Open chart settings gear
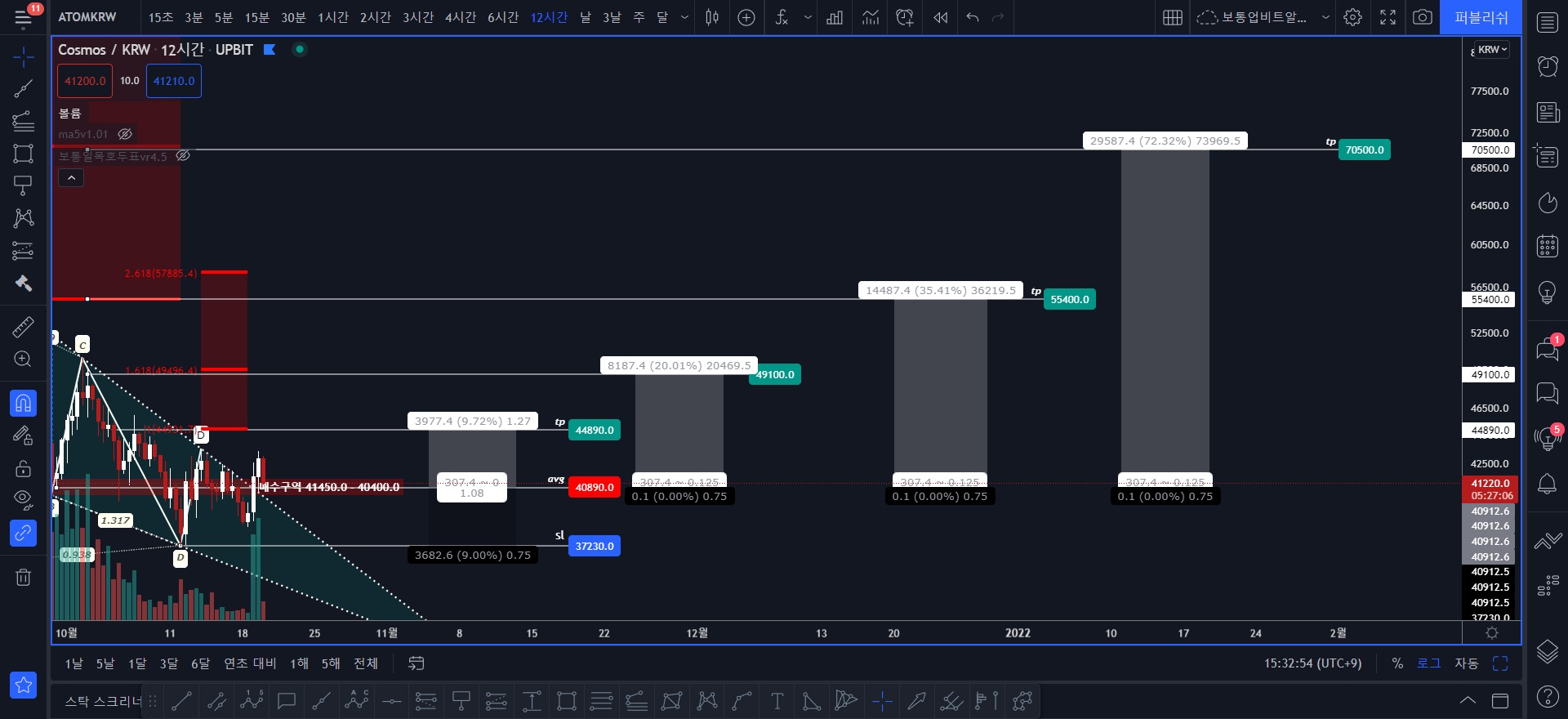 1353,17
